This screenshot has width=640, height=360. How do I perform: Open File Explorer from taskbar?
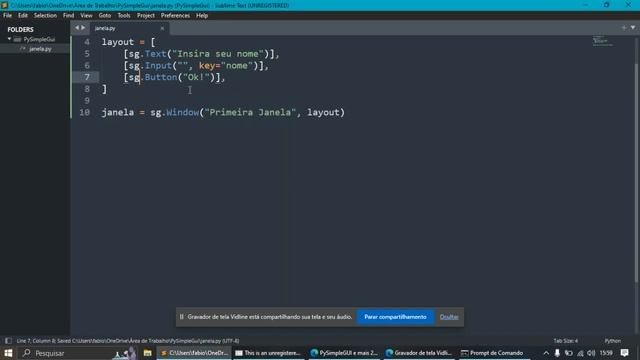(x=147, y=353)
